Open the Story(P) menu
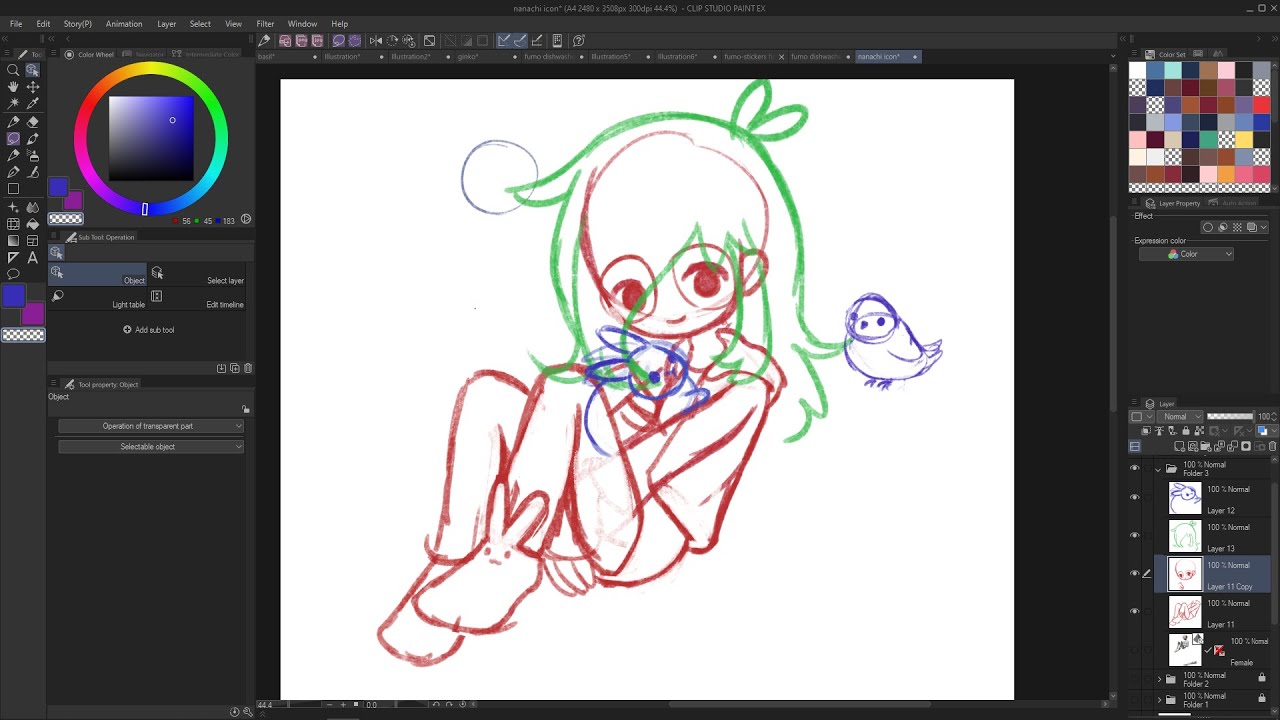Screen dimensions: 1280x720 (78, 24)
